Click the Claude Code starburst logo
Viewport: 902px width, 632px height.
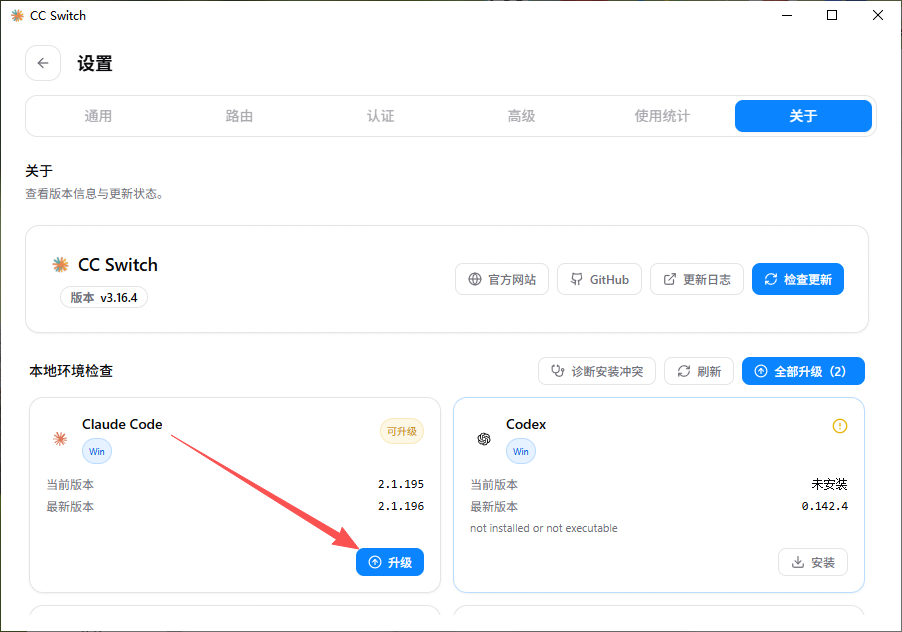tap(60, 439)
